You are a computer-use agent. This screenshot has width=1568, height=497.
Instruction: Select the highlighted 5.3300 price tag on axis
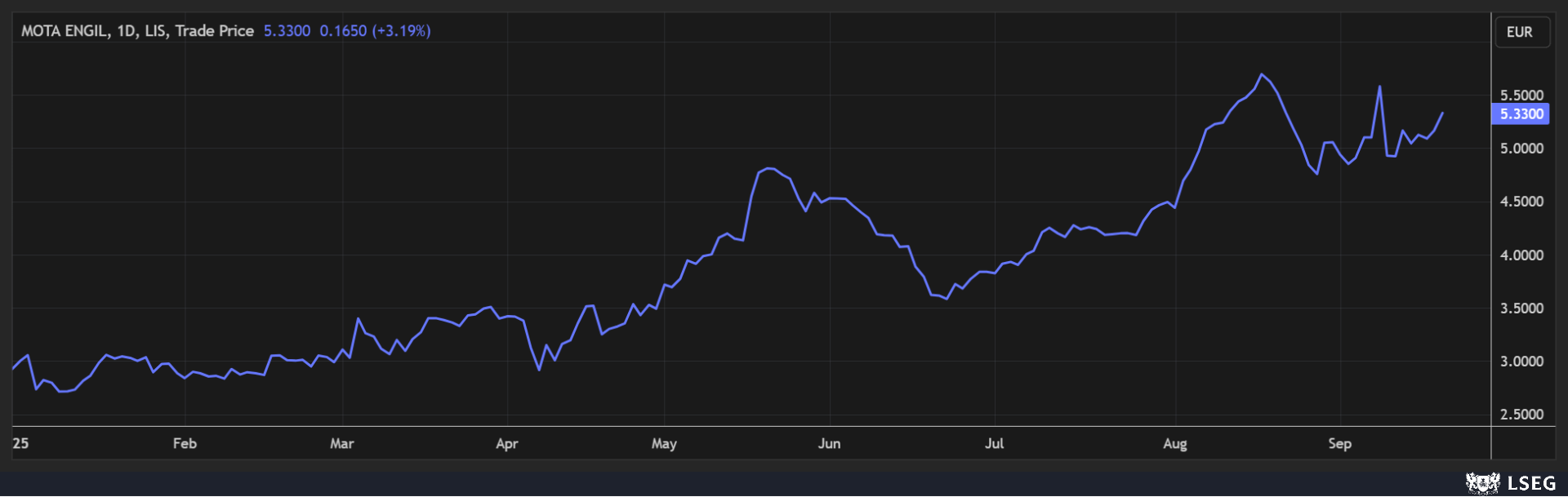pyautogui.click(x=1521, y=114)
